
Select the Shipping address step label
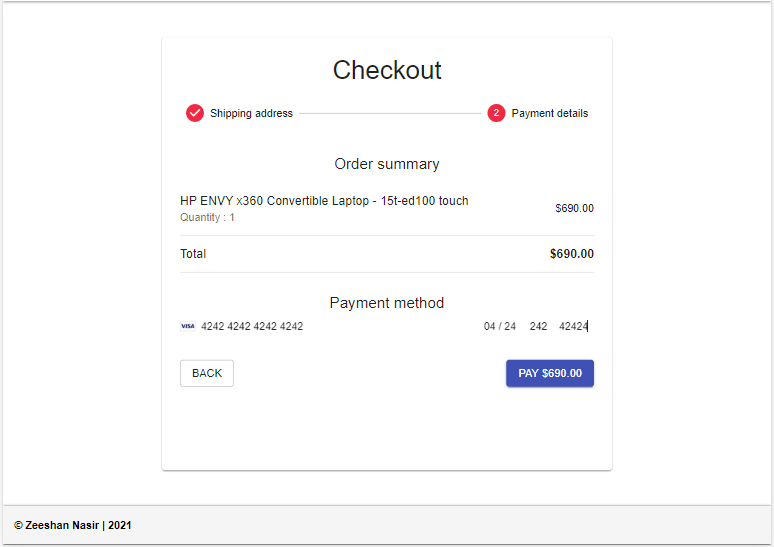click(x=251, y=114)
